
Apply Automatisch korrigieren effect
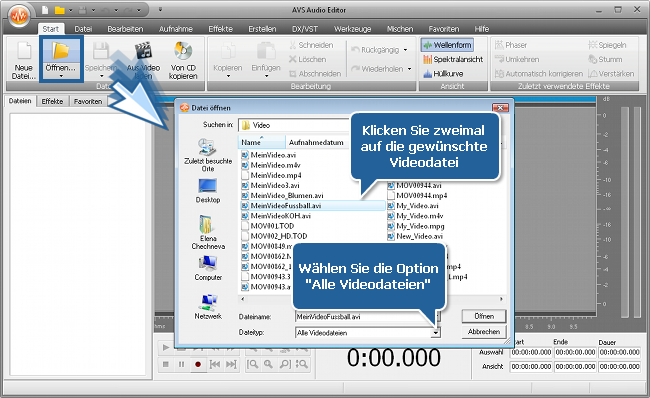[539, 73]
